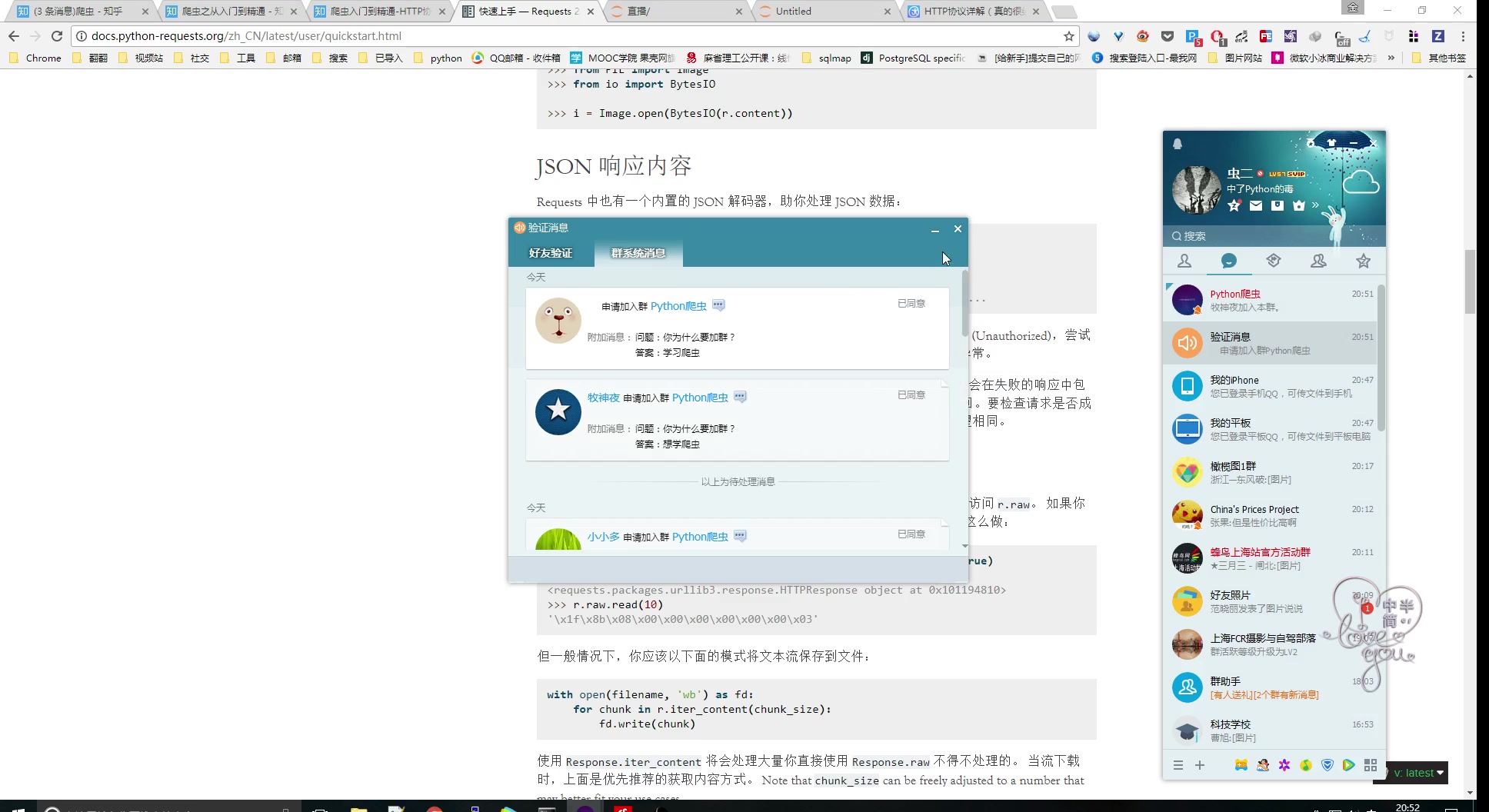Click the QQ medal icon near the skin button
This screenshot has width=1489, height=812.
1311,142
